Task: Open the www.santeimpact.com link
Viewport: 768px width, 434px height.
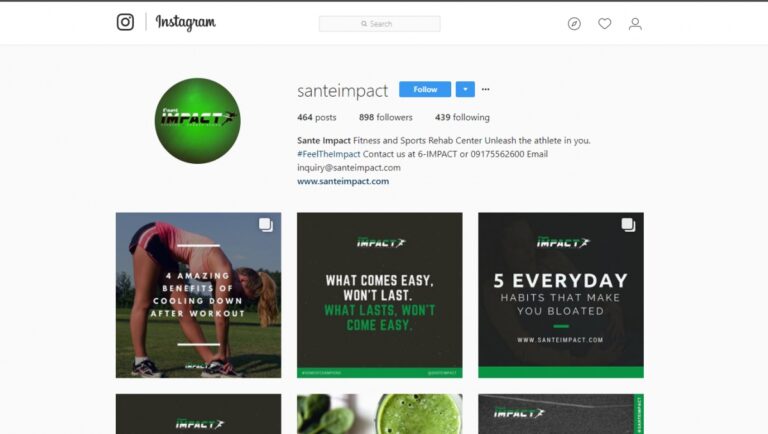Action: tap(343, 181)
